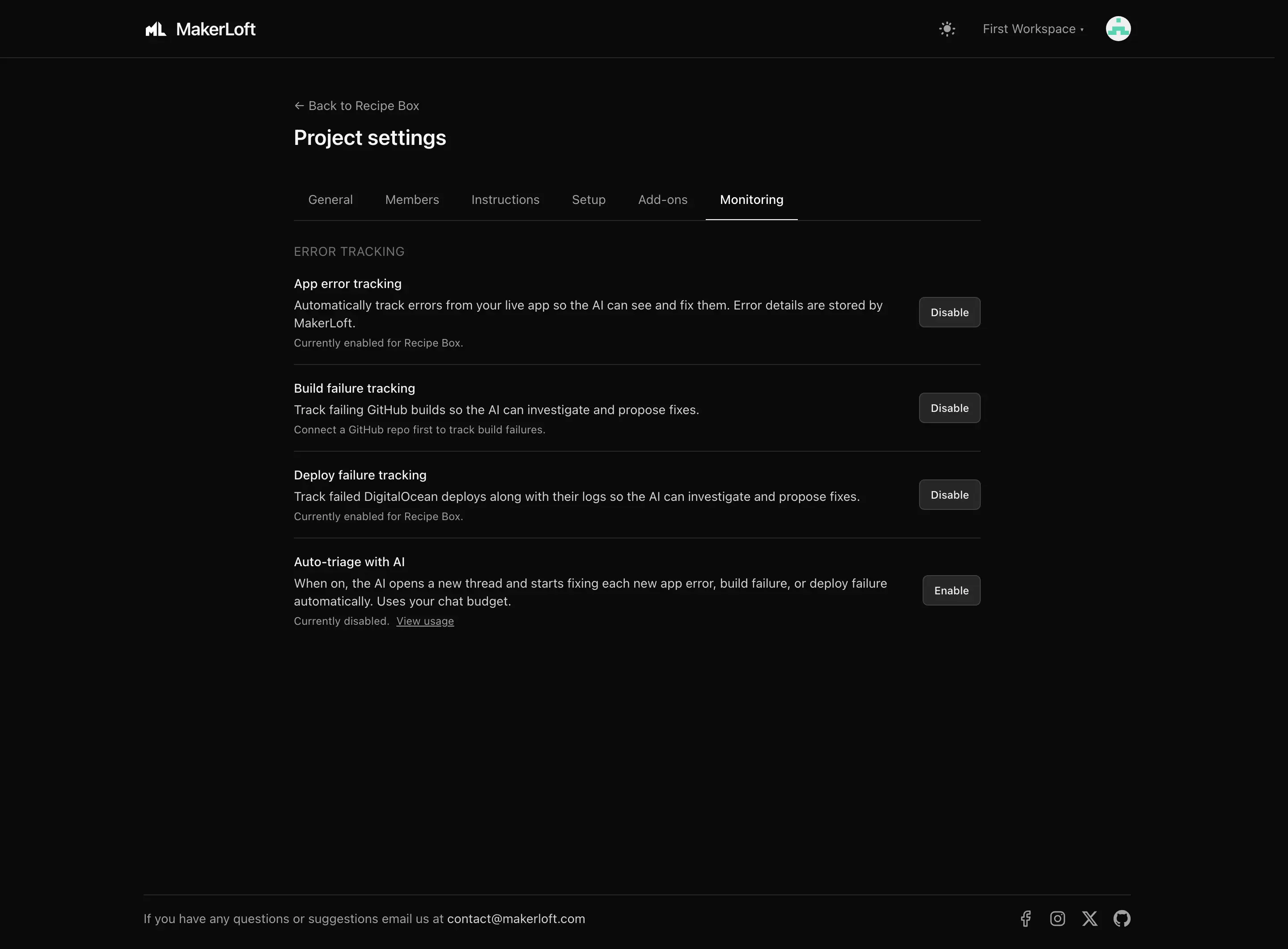Select the Monitoring tab

pos(751,199)
